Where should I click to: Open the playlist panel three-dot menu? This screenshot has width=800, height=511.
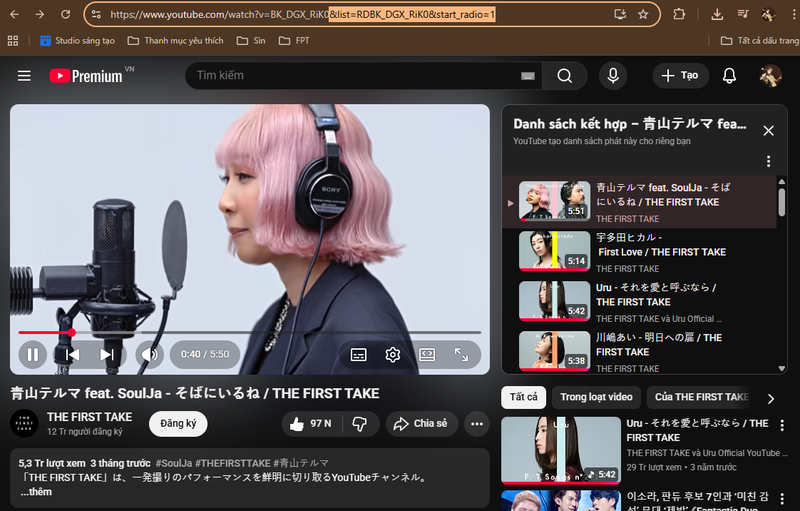pyautogui.click(x=768, y=162)
